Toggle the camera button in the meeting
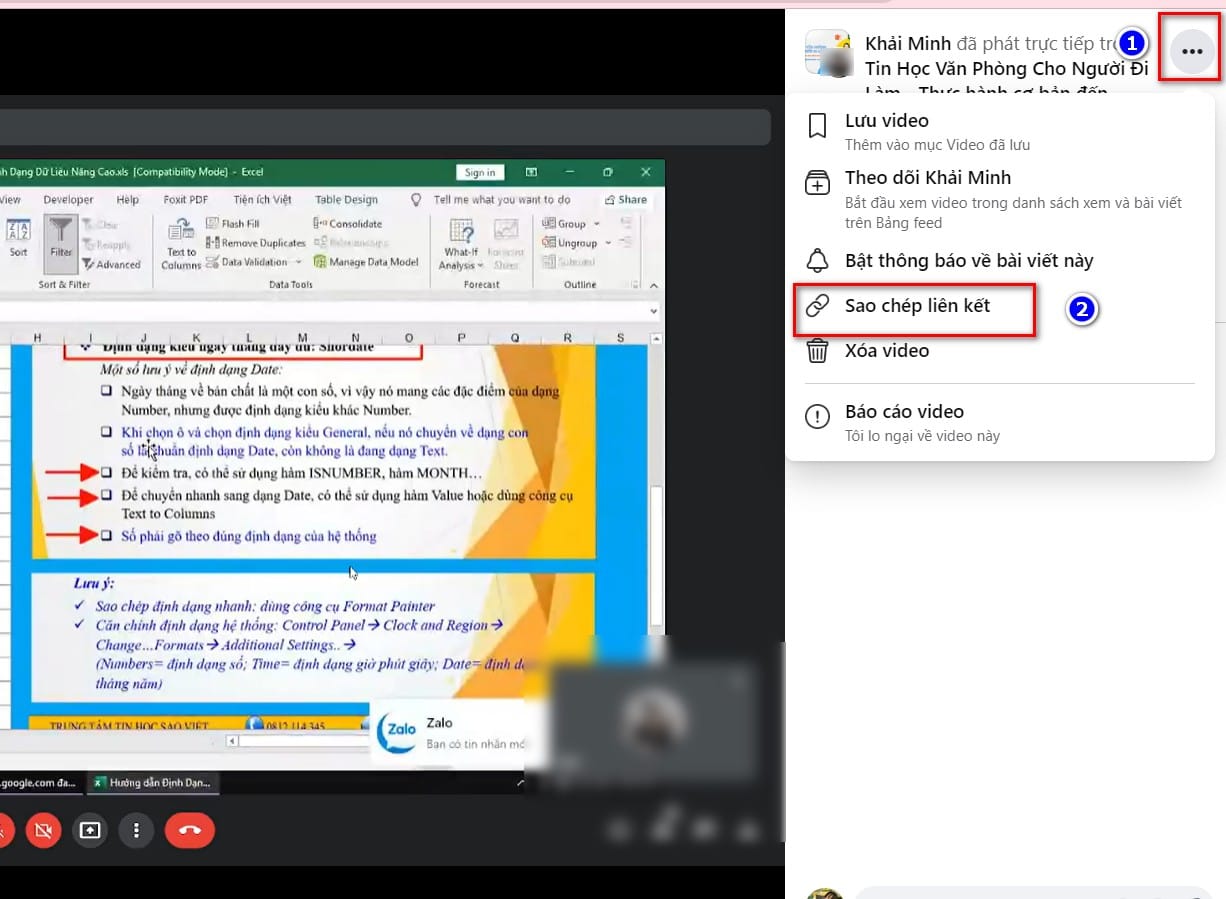This screenshot has width=1226, height=899. (x=43, y=830)
